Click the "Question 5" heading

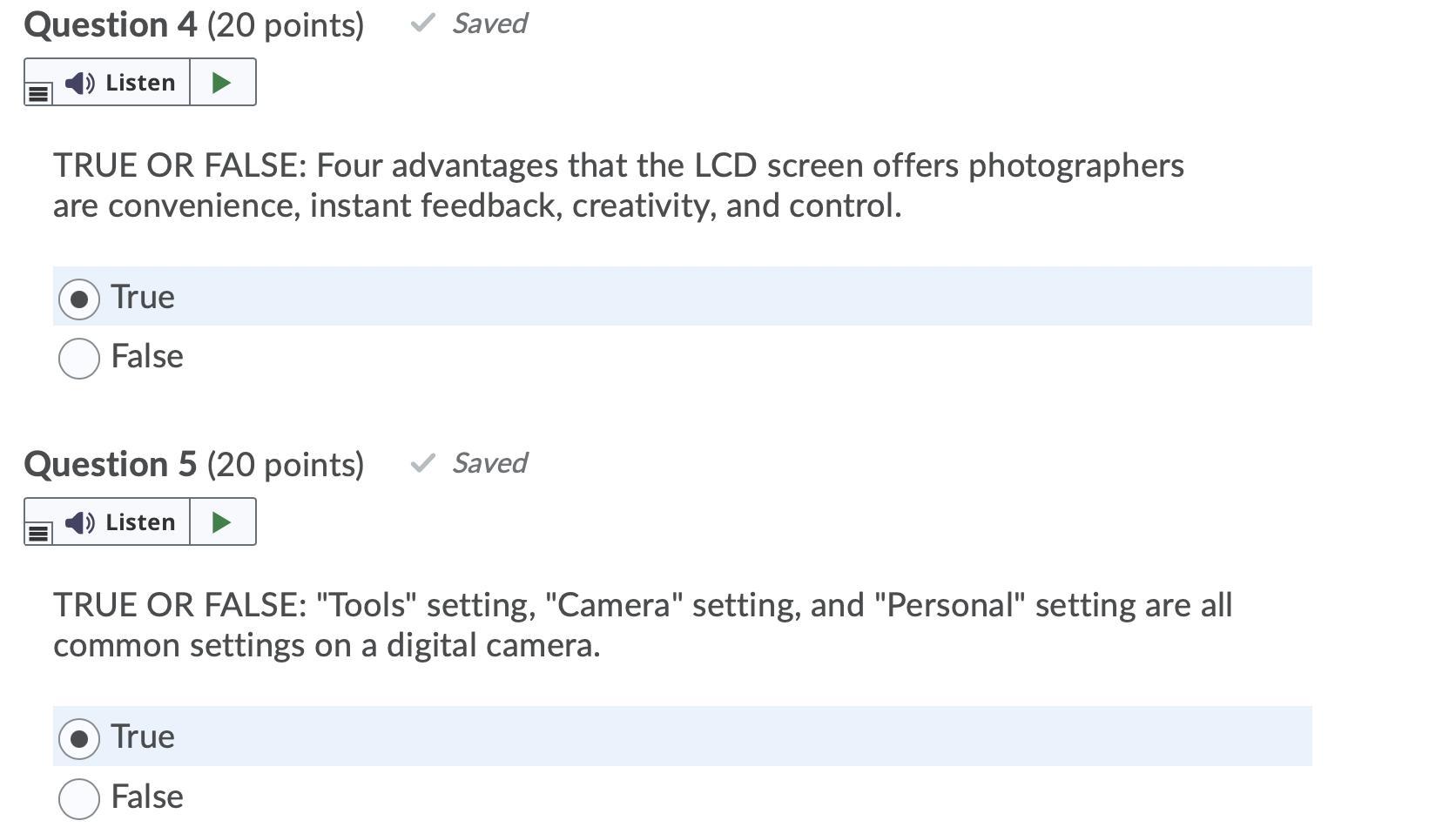tap(111, 464)
